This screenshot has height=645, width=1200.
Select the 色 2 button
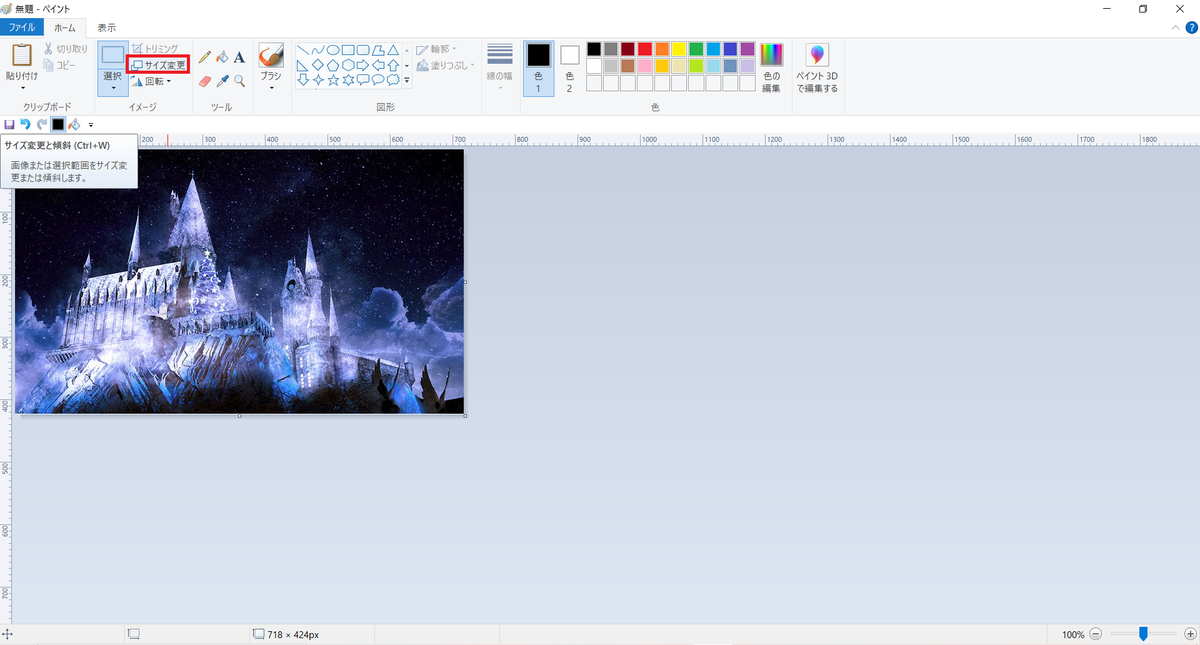coord(569,68)
